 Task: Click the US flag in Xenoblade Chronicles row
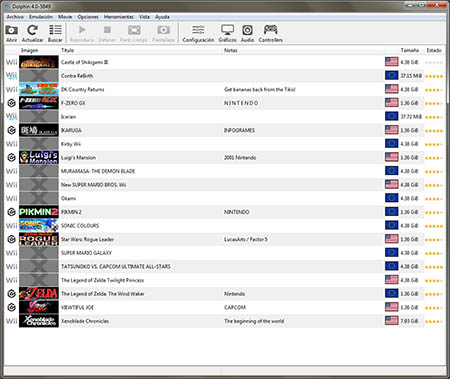tap(392, 321)
